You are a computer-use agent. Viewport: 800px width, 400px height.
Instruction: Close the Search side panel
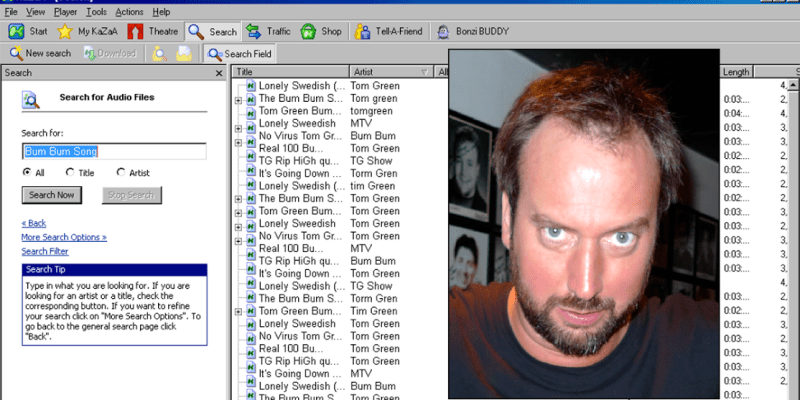click(x=219, y=73)
